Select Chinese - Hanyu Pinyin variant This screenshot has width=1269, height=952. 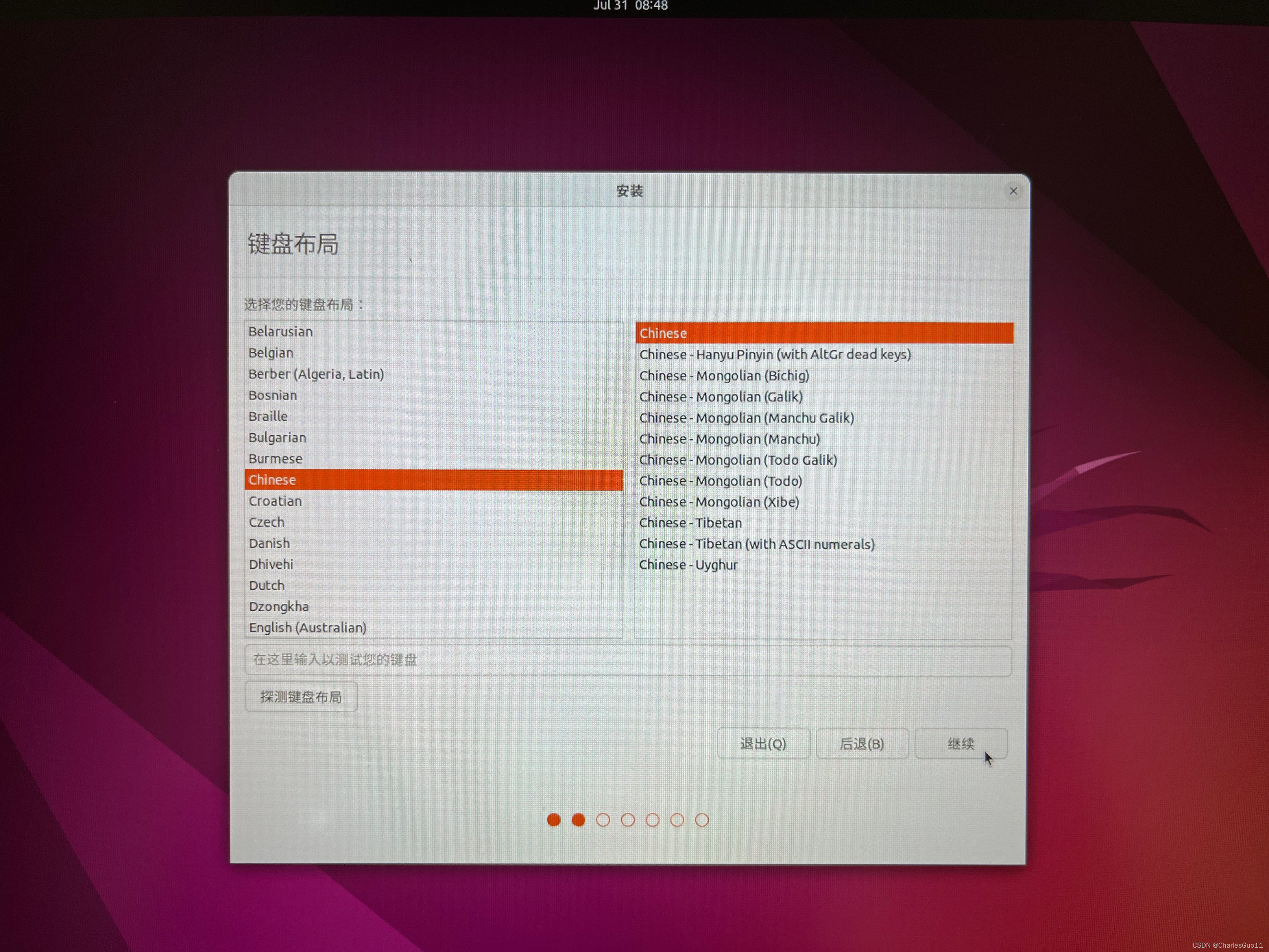click(774, 355)
